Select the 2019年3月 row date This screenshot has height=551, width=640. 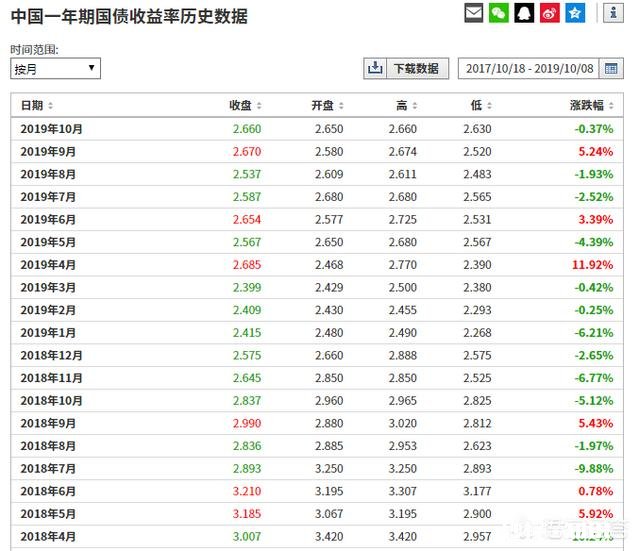click(48, 288)
